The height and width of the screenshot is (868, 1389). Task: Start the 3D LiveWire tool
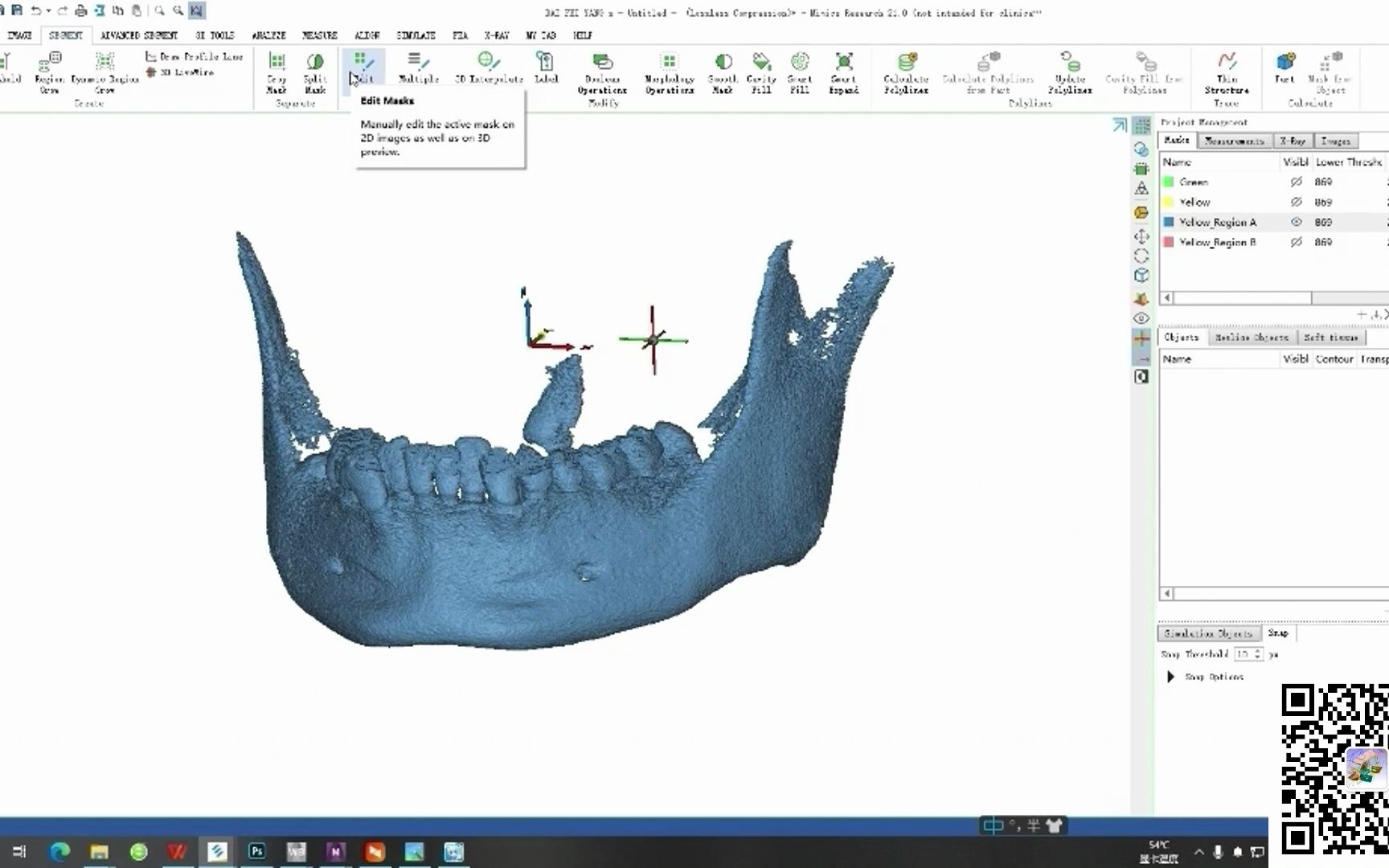pyautogui.click(x=180, y=72)
